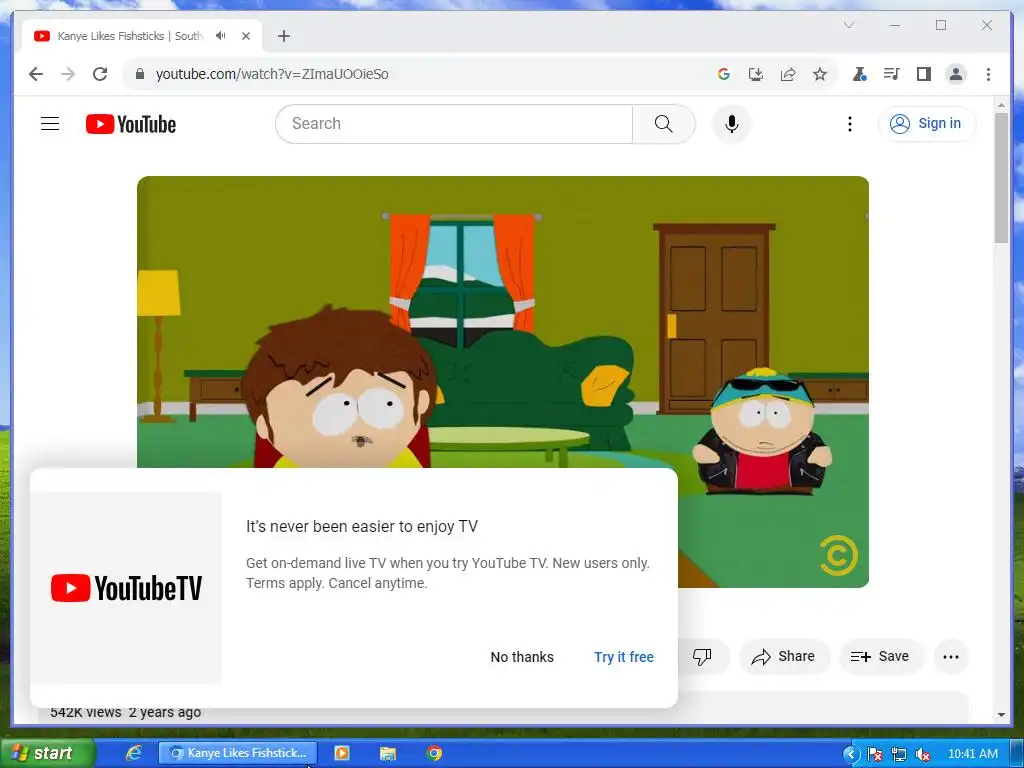
Task: Open Chrome taskbar icon
Action: click(x=434, y=753)
